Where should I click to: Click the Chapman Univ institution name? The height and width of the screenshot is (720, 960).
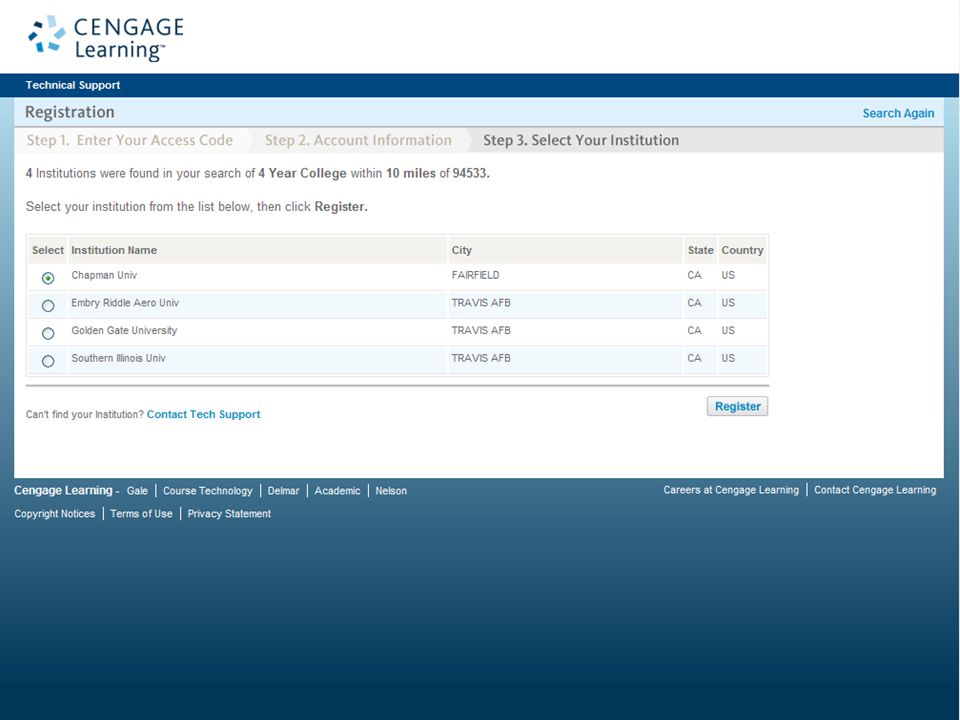[x=104, y=276]
